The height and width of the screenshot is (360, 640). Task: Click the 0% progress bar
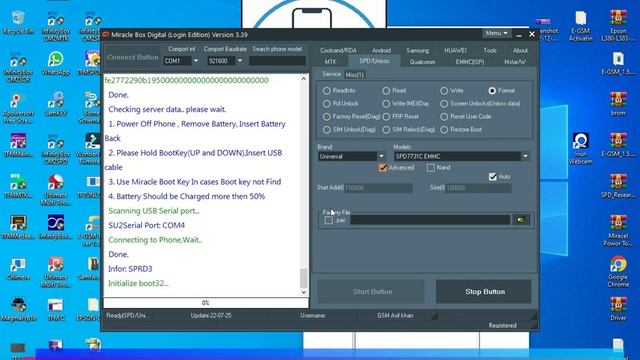click(206, 303)
